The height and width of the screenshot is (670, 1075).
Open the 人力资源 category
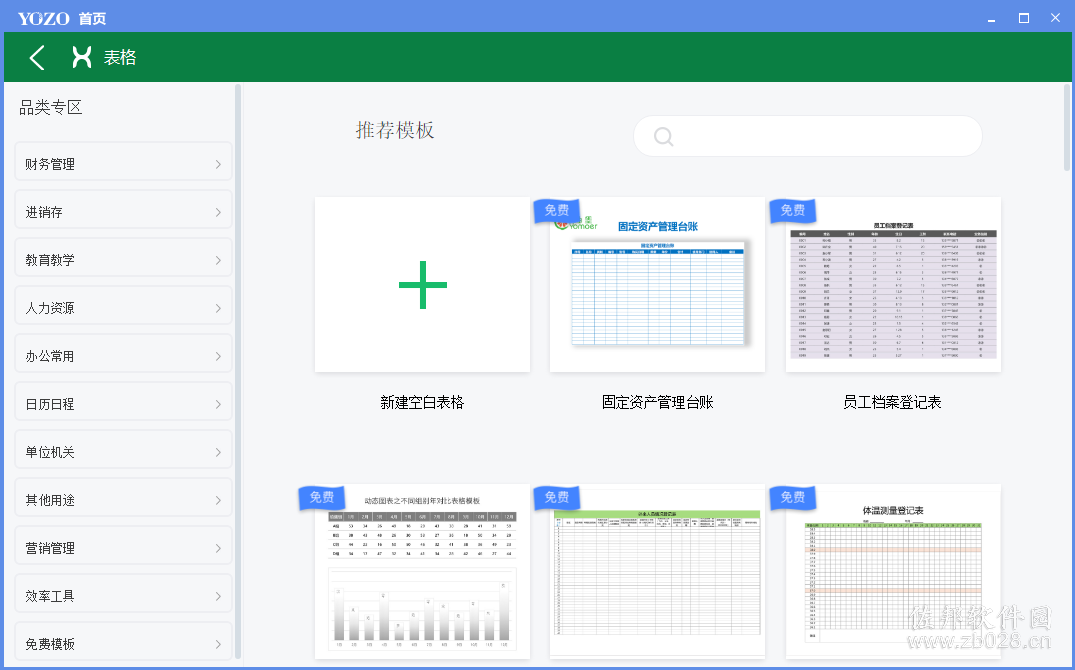click(x=123, y=306)
